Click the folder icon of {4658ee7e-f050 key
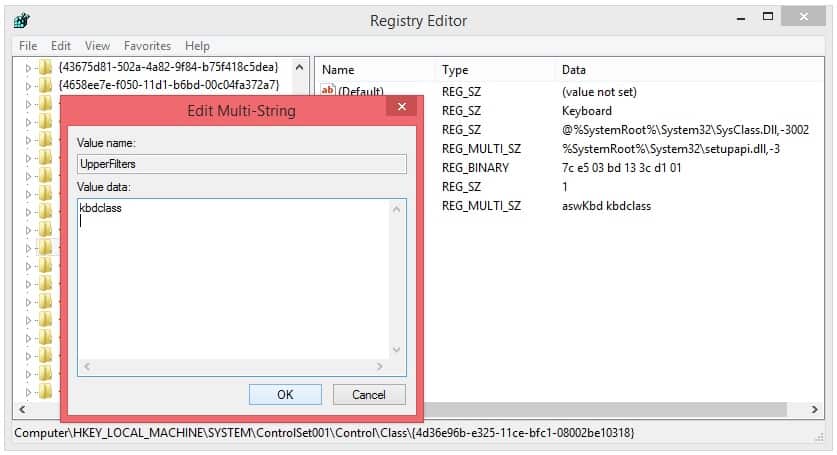 coord(45,85)
